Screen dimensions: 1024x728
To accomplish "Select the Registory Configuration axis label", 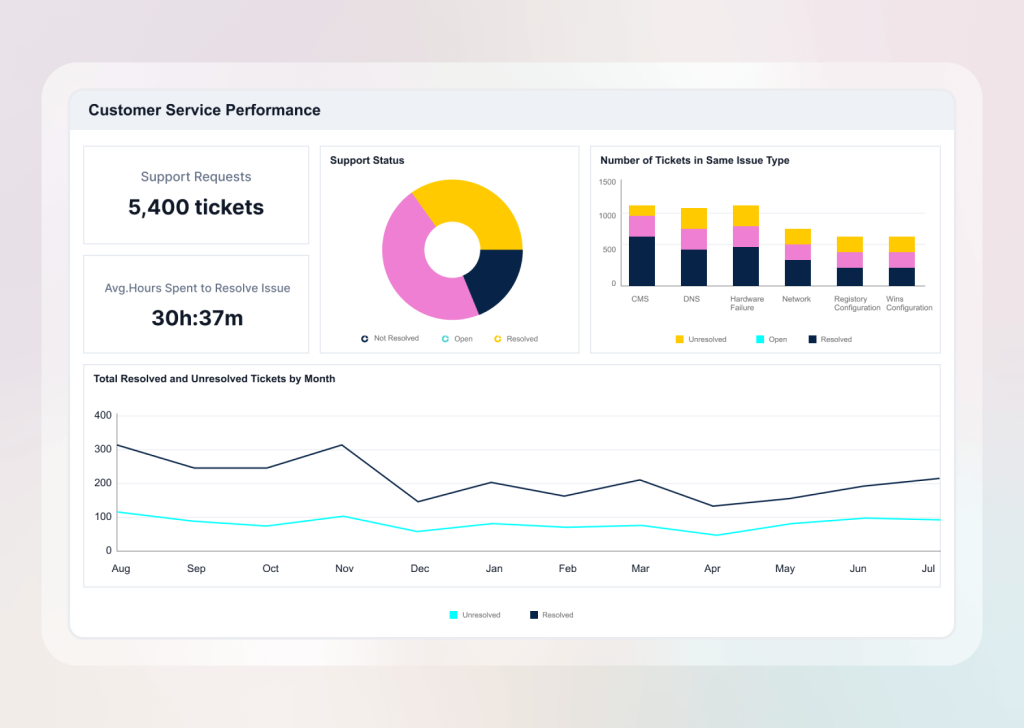I will 857,303.
